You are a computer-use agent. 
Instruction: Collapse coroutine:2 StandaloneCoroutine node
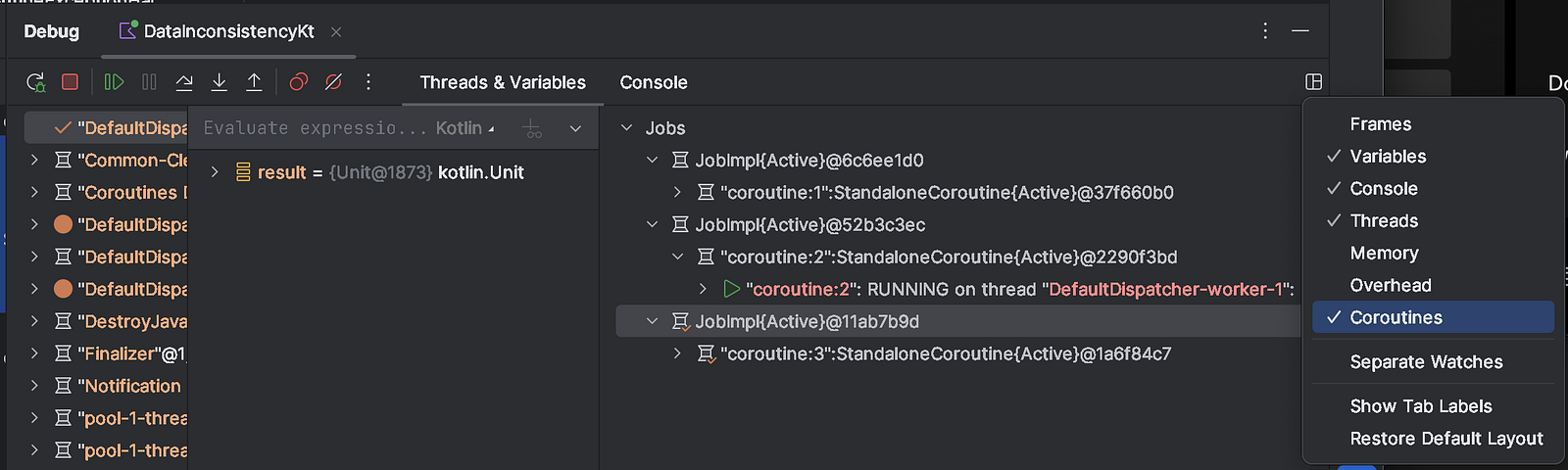[x=678, y=258]
